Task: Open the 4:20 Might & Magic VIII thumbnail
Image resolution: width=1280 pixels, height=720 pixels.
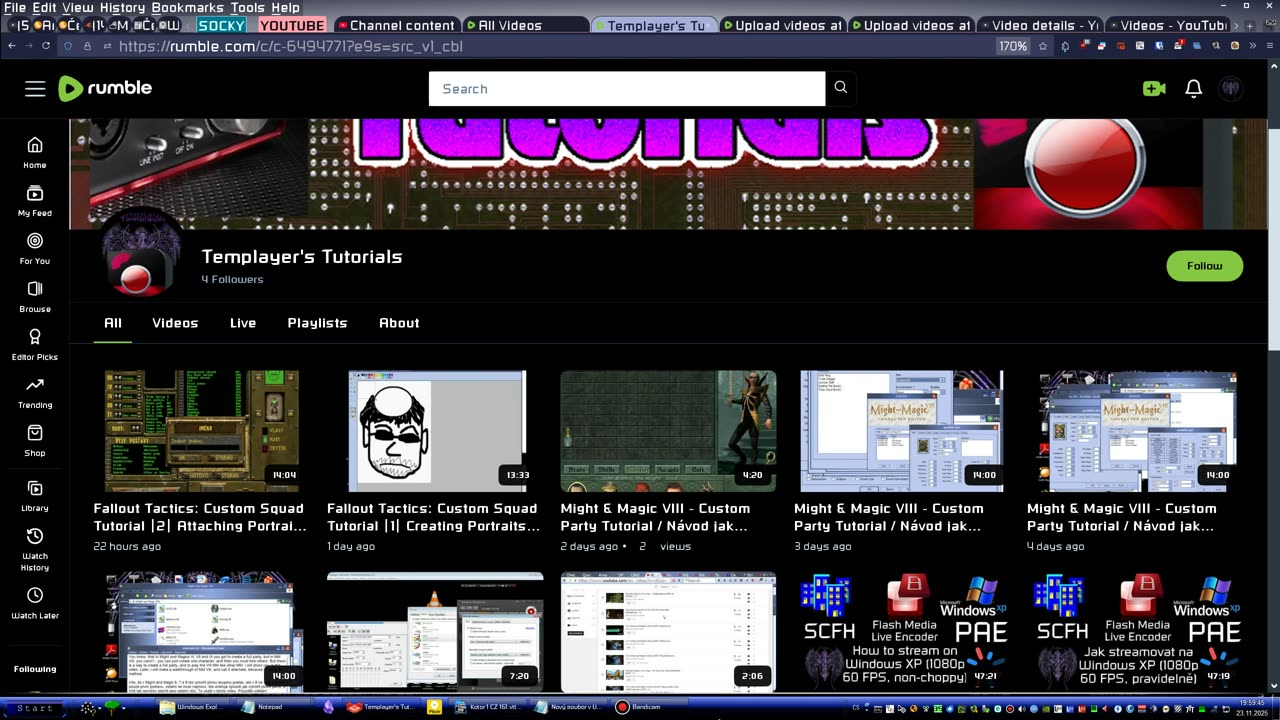Action: coord(668,431)
